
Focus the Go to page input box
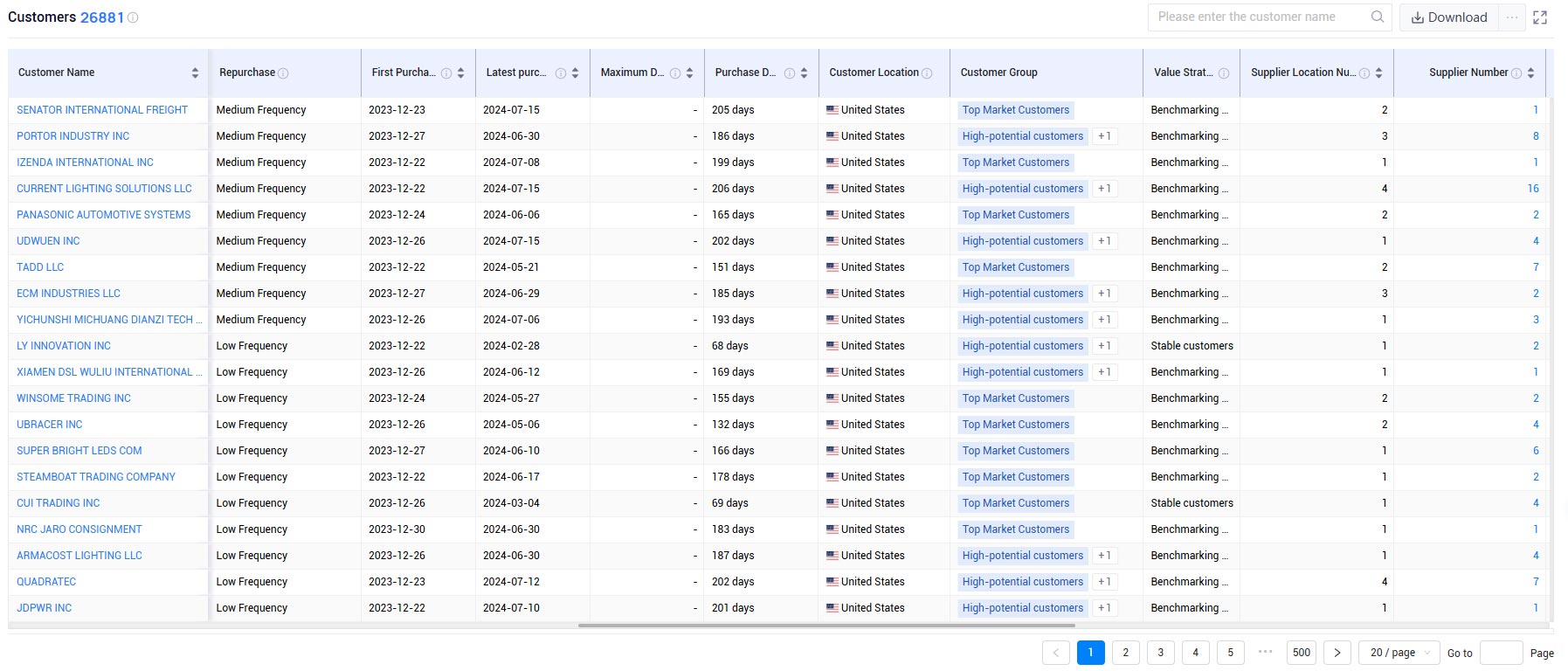[1502, 653]
